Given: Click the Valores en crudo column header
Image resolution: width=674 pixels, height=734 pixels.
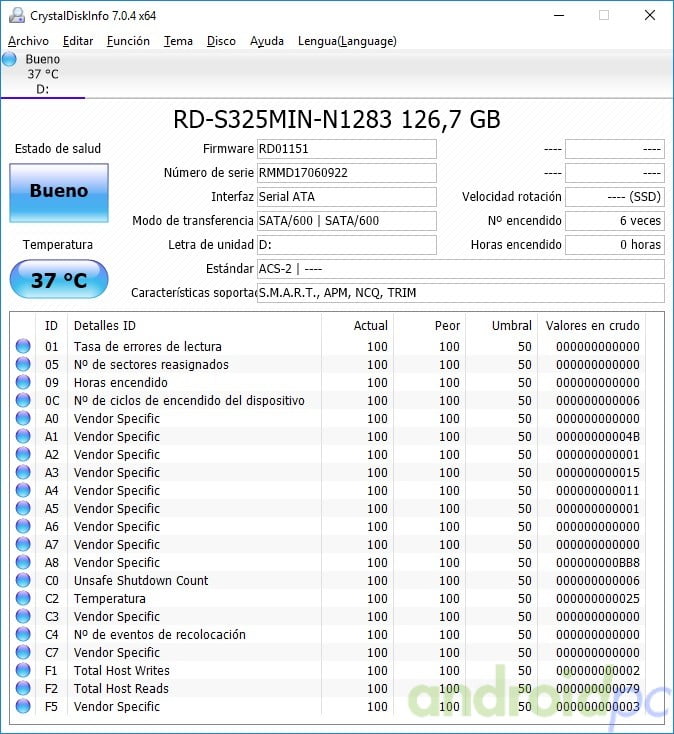Looking at the screenshot, I should click(592, 326).
